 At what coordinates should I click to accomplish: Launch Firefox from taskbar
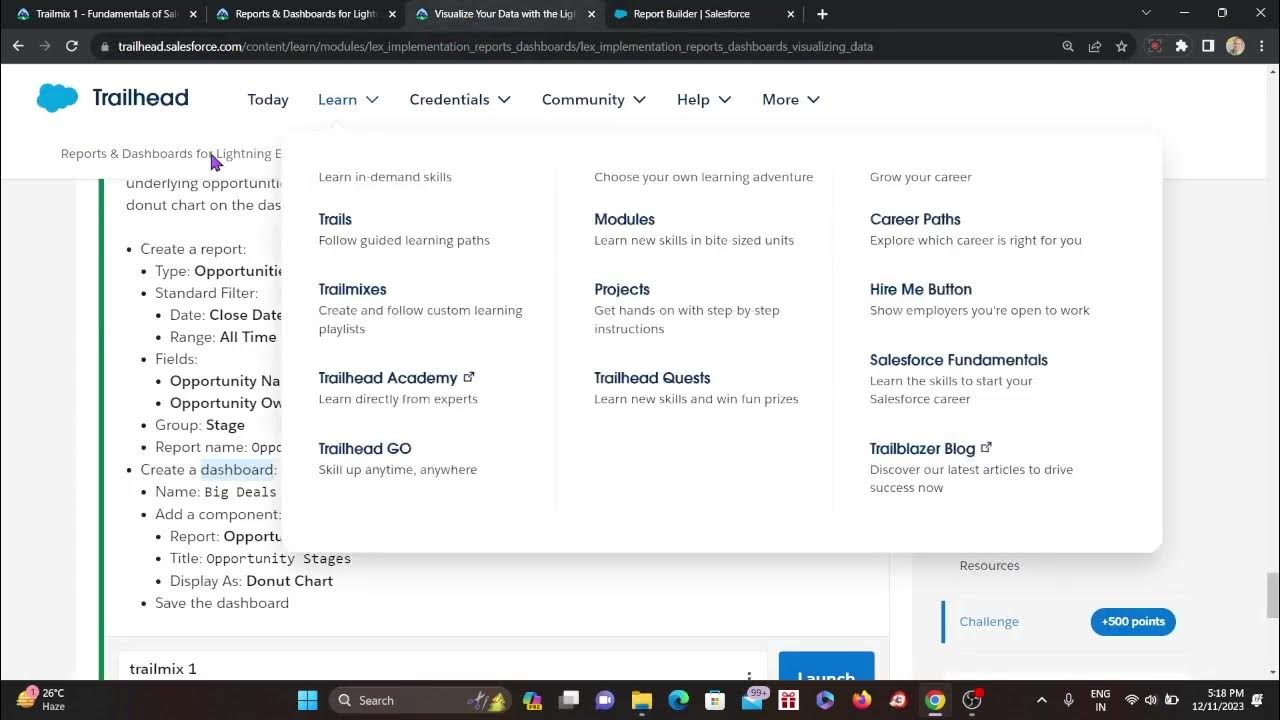pyautogui.click(x=862, y=700)
